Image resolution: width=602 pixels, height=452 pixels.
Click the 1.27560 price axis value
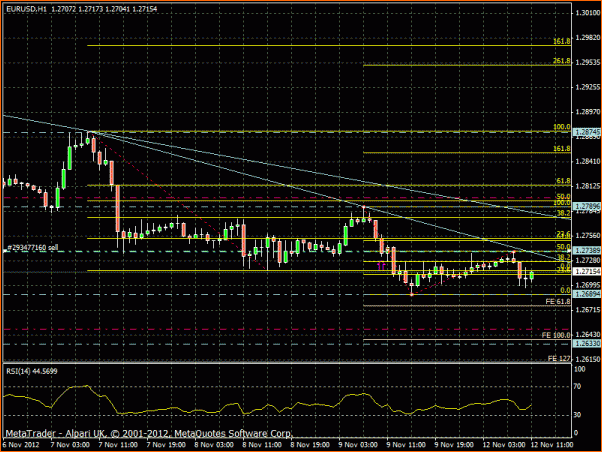(x=587, y=235)
